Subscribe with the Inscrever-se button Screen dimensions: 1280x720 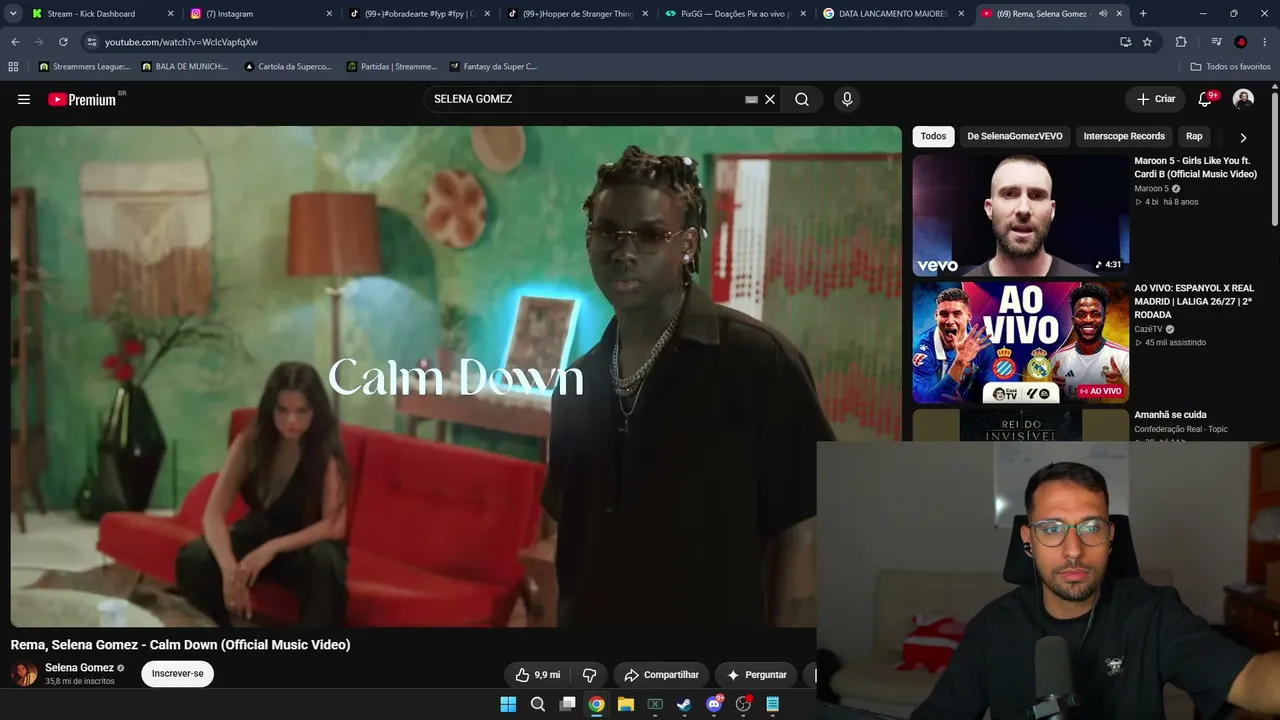(178, 674)
